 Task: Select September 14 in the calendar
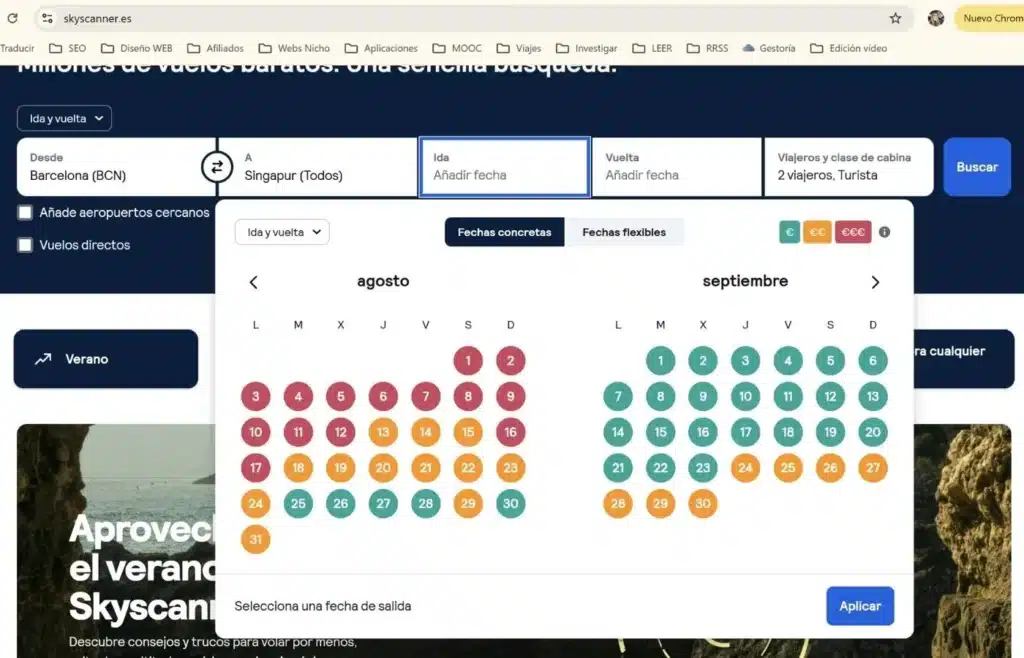[618, 432]
